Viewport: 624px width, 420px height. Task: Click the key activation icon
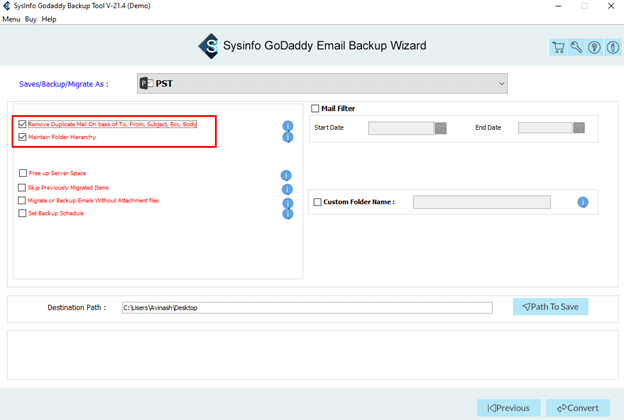point(576,47)
